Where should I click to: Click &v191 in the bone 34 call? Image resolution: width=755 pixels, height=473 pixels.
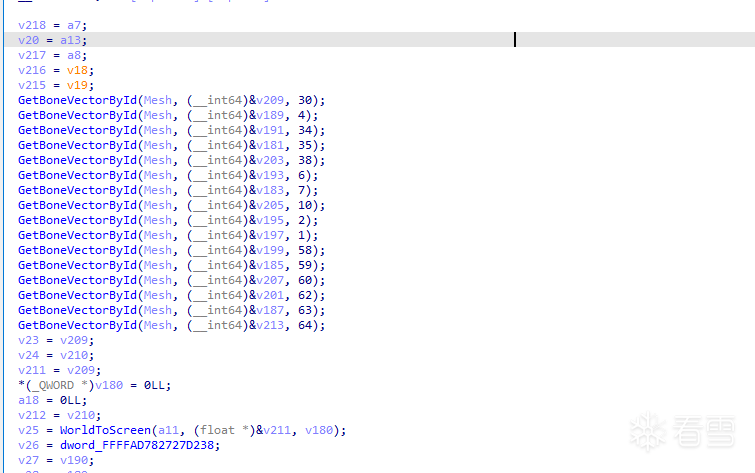(x=268, y=130)
